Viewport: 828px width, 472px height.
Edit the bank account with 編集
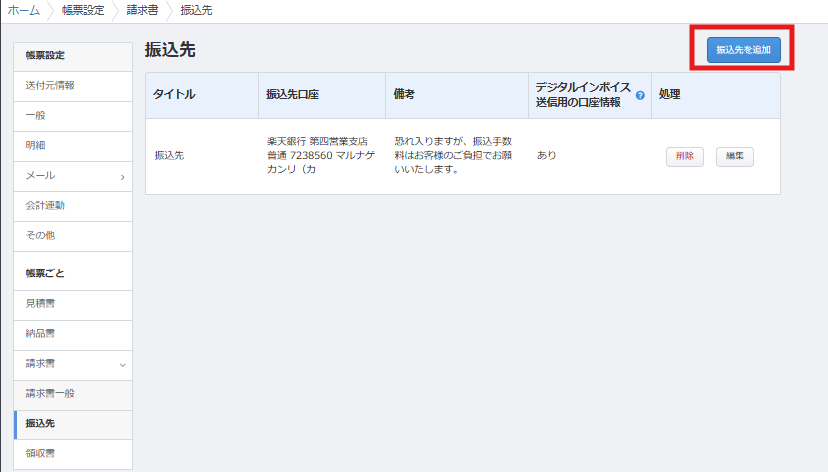[x=734, y=156]
